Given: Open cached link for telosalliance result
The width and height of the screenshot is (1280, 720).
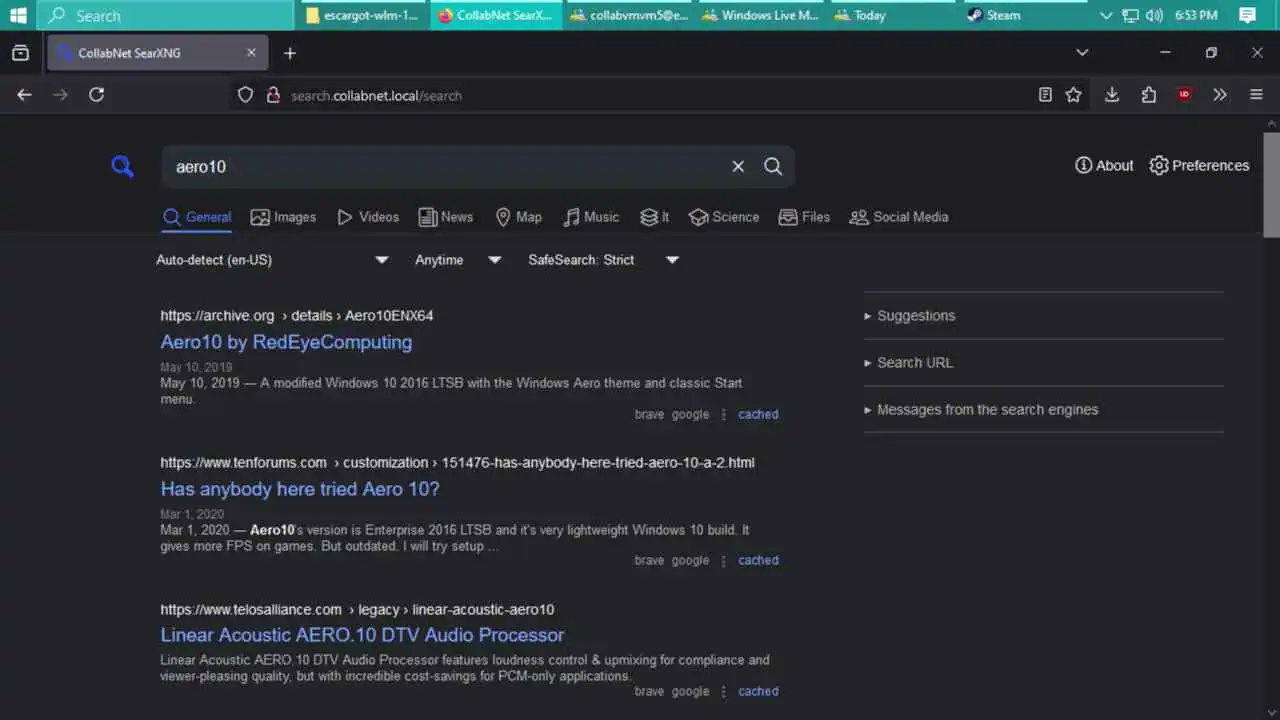Looking at the screenshot, I should pos(758,691).
